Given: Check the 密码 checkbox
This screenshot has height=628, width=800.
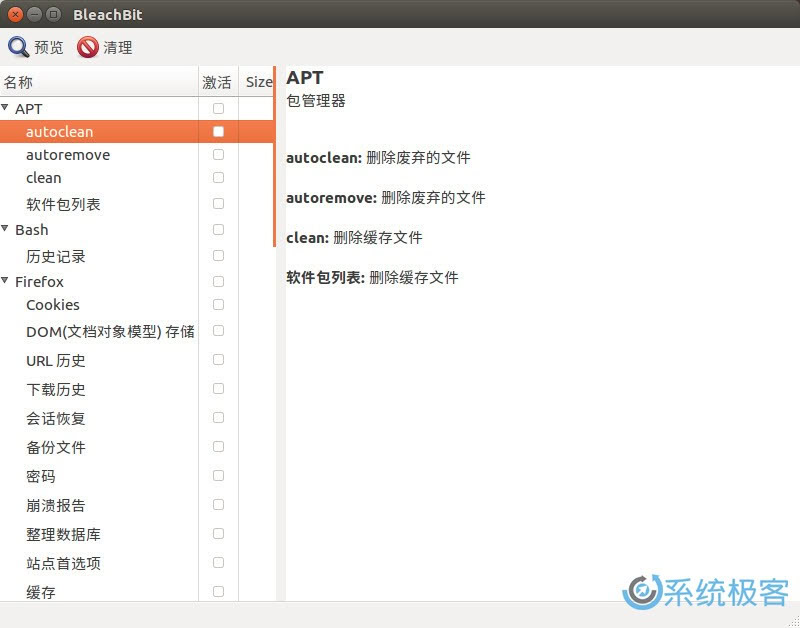Looking at the screenshot, I should coord(218,475).
